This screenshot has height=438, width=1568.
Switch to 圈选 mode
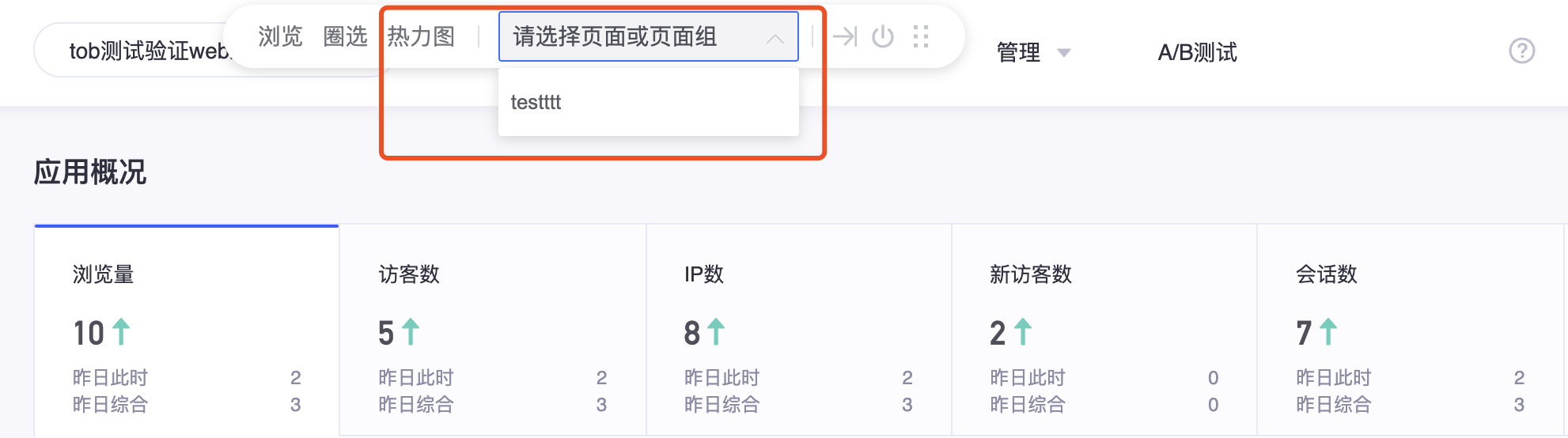(346, 36)
